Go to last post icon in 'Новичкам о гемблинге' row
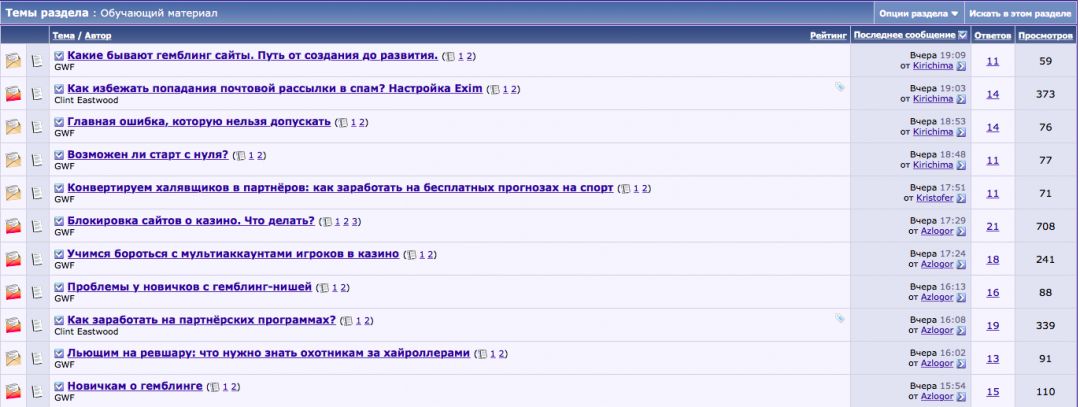The height and width of the screenshot is (407, 1080). [x=961, y=397]
